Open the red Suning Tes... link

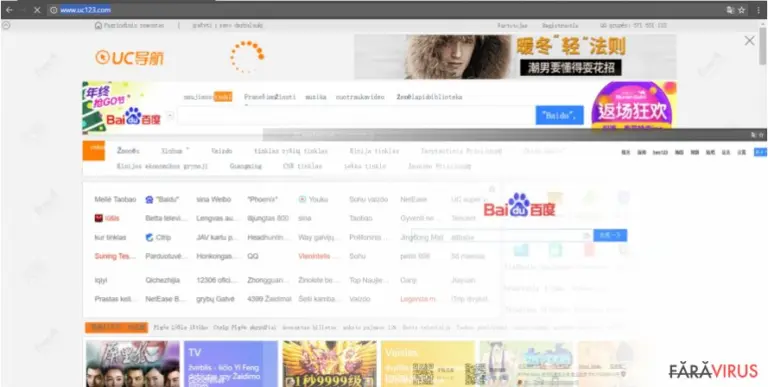point(115,256)
